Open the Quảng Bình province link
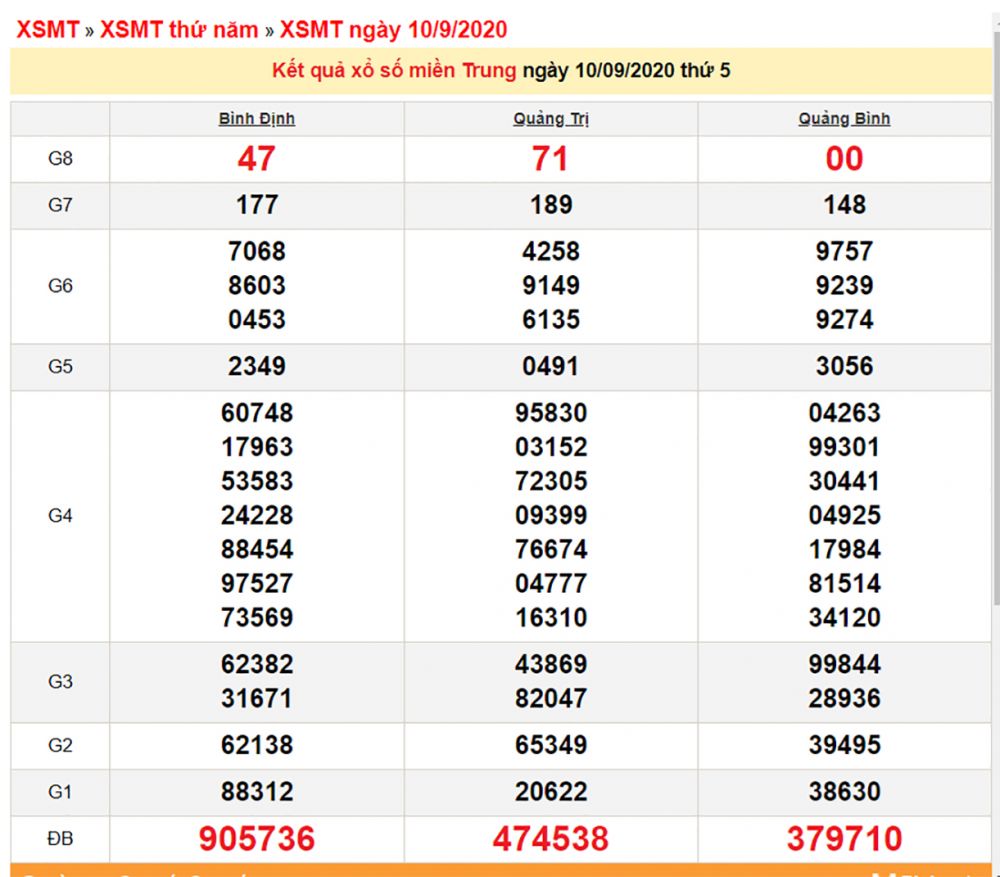 pyautogui.click(x=844, y=119)
